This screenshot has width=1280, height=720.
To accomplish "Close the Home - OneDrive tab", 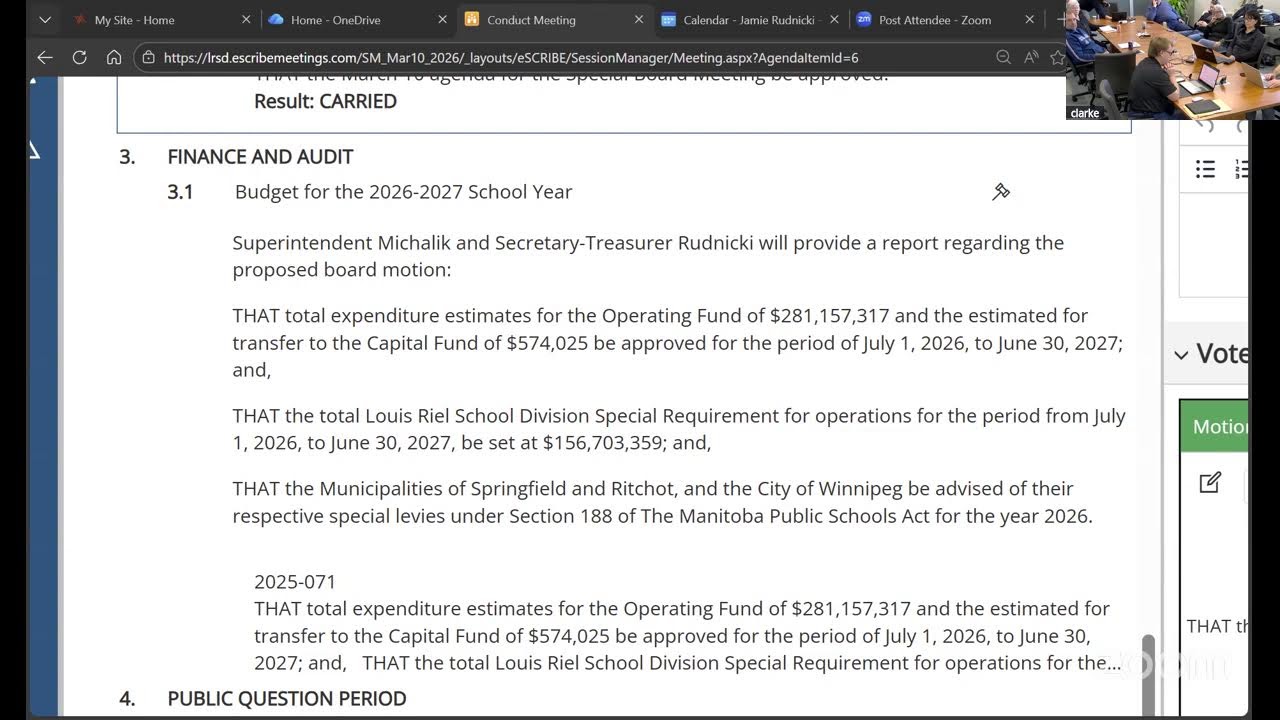I will point(442,19).
